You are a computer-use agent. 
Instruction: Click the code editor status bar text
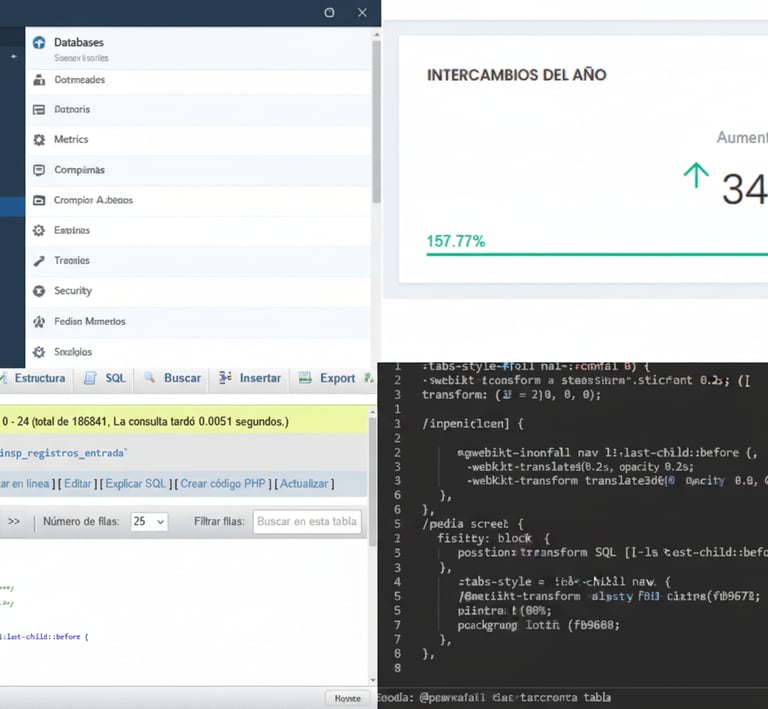click(x=494, y=697)
